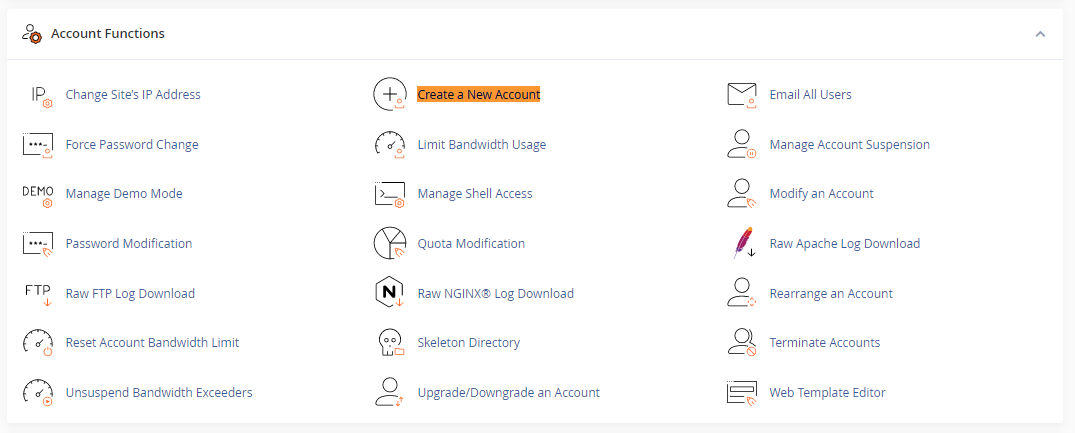
Task: Click the Raw NGINX Log Download icon
Action: click(389, 294)
